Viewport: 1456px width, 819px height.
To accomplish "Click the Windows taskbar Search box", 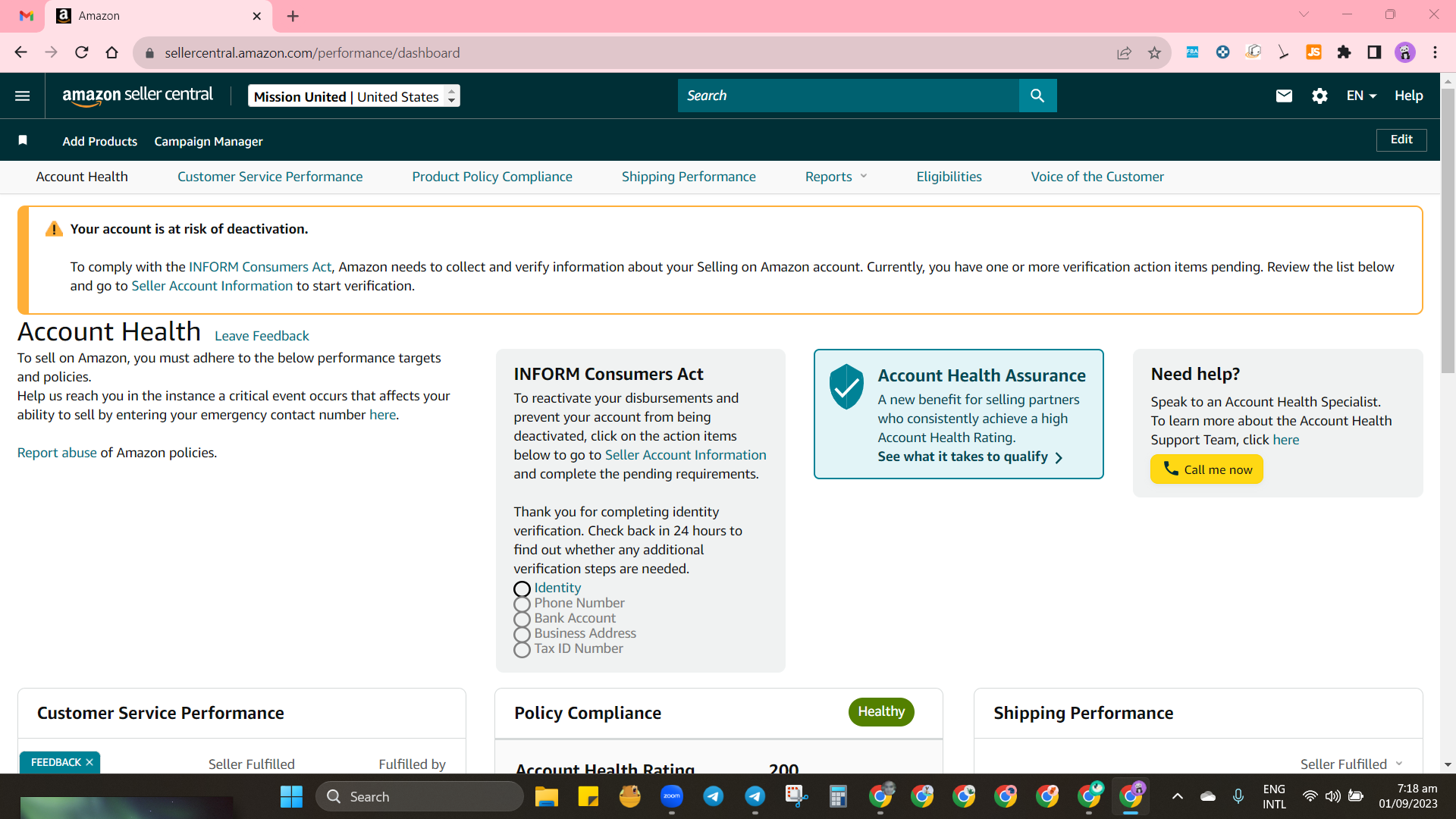I will [x=419, y=796].
